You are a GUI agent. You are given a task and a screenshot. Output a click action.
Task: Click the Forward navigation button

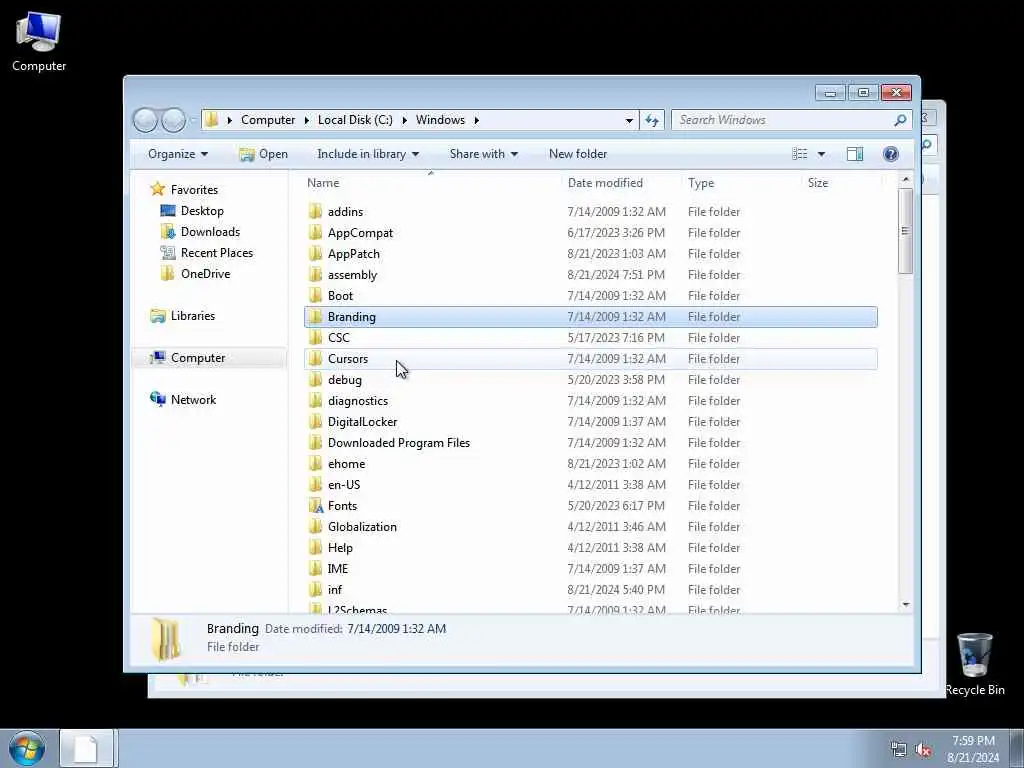coord(173,120)
